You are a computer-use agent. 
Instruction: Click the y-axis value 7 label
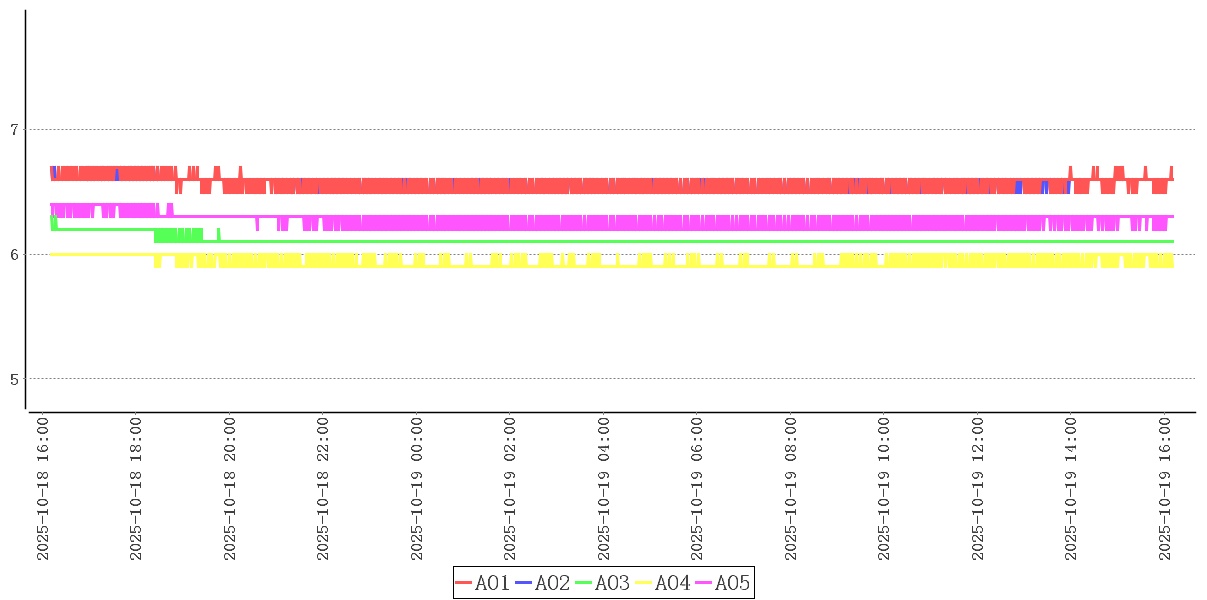pos(14,130)
